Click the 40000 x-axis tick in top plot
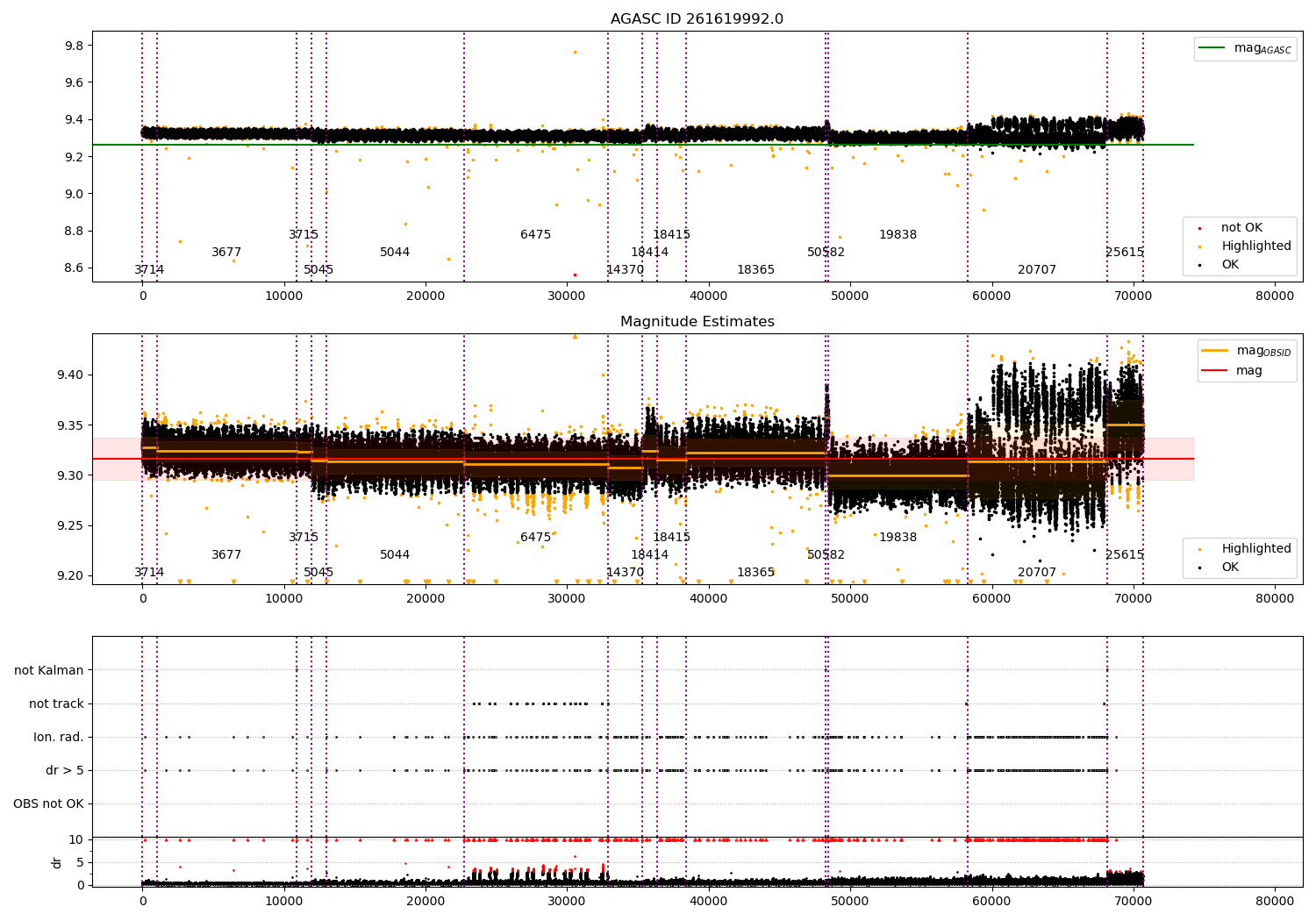The height and width of the screenshot is (921, 1316). click(708, 296)
